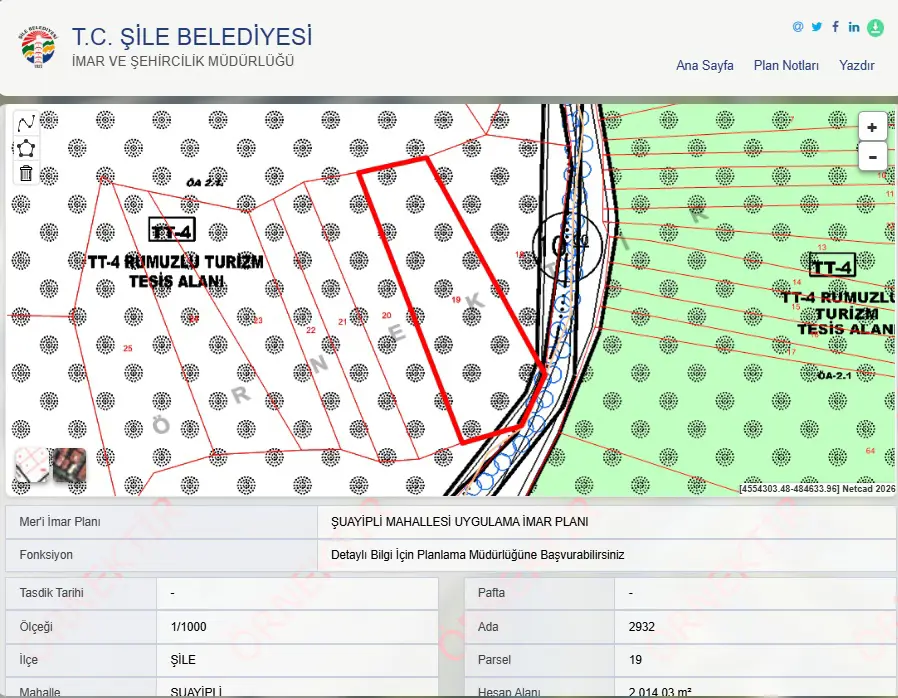Switch to the satellite imagery thumbnail
The height and width of the screenshot is (698, 898).
pyautogui.click(x=69, y=465)
